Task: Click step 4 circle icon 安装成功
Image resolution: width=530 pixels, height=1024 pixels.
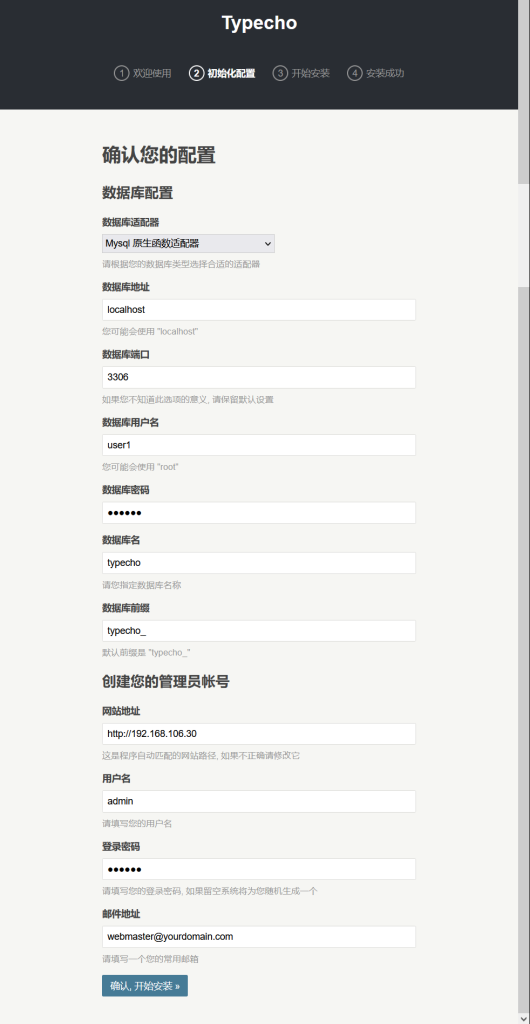Action: [x=354, y=73]
